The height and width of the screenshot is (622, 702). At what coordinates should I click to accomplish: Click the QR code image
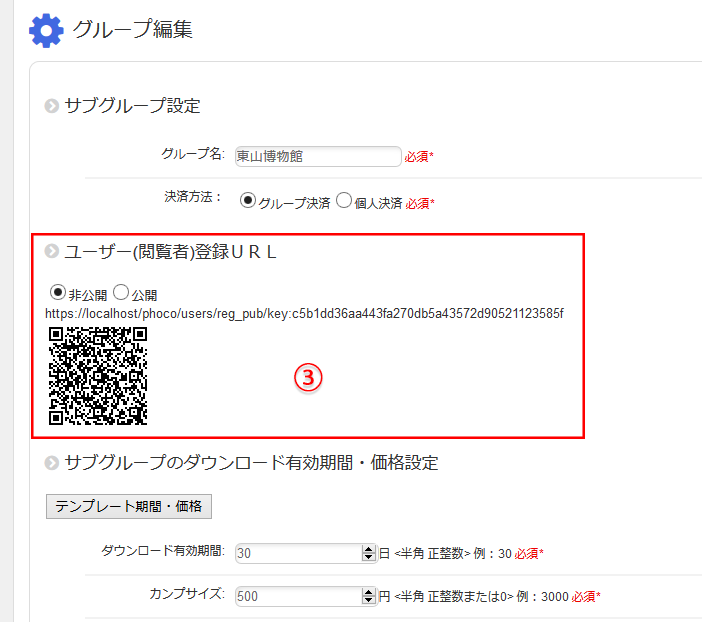click(98, 375)
